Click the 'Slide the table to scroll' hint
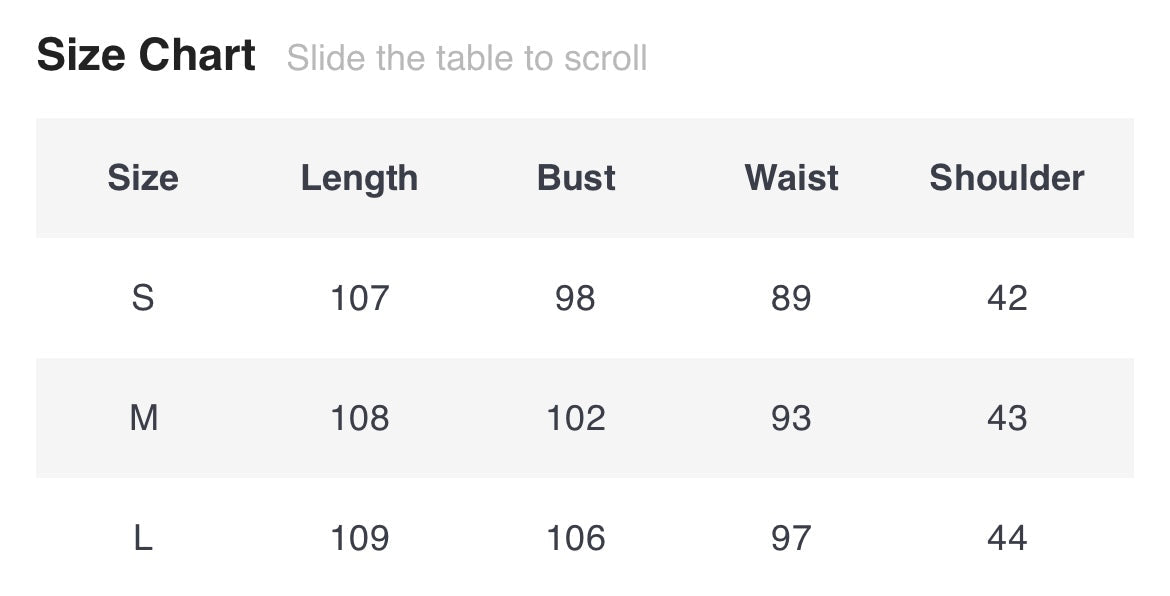 click(467, 58)
